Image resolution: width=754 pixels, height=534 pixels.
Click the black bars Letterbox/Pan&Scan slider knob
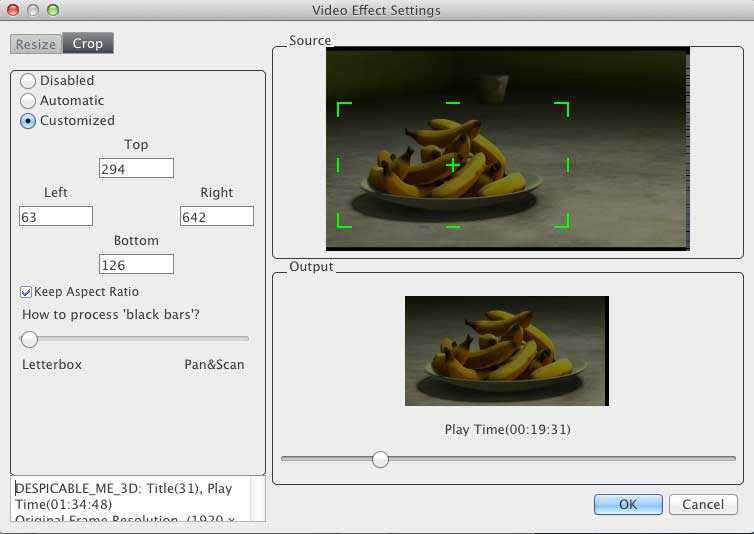pyautogui.click(x=29, y=339)
